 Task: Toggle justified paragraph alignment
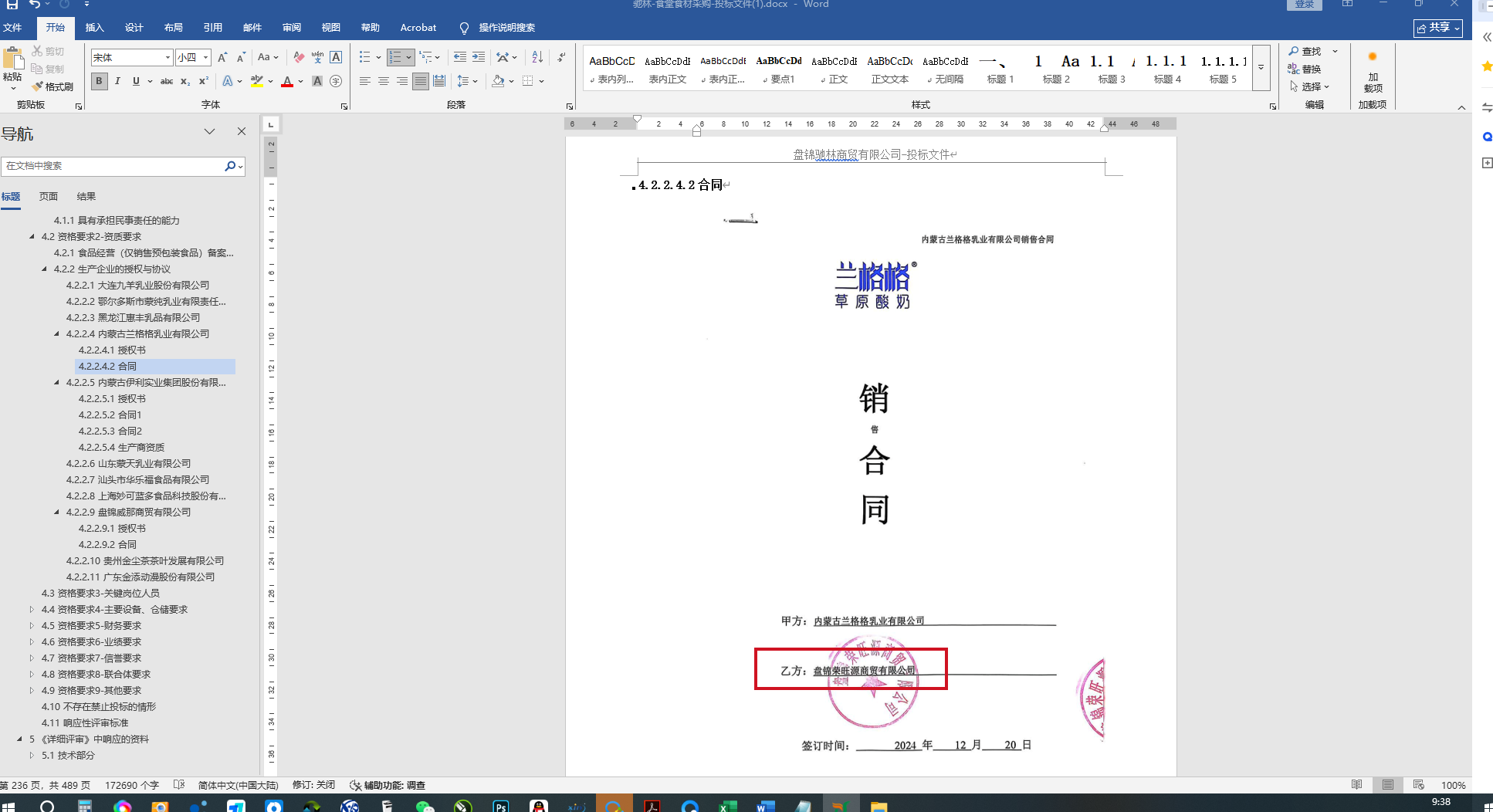pos(420,81)
